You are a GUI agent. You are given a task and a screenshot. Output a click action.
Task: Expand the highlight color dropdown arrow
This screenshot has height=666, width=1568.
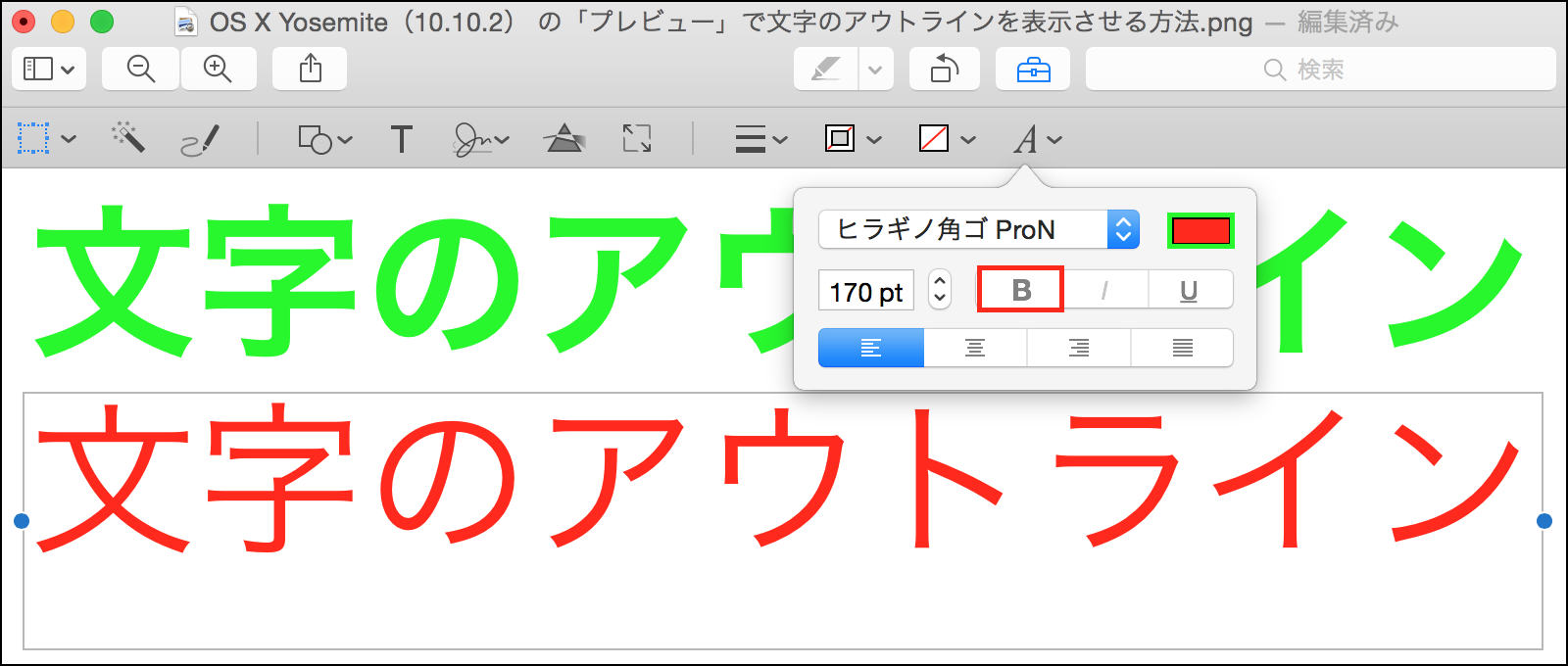(x=875, y=70)
